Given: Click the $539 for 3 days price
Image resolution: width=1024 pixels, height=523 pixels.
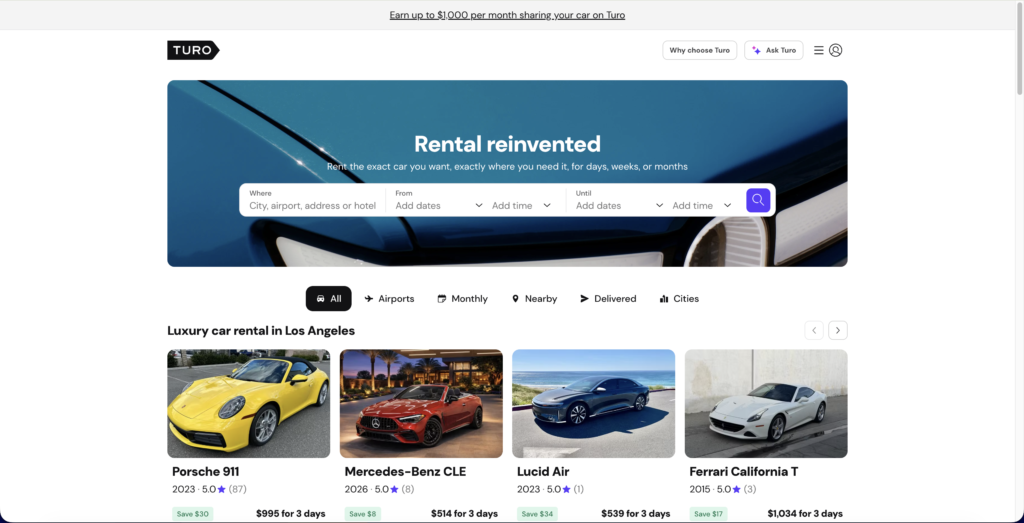Looking at the screenshot, I should click(635, 514).
